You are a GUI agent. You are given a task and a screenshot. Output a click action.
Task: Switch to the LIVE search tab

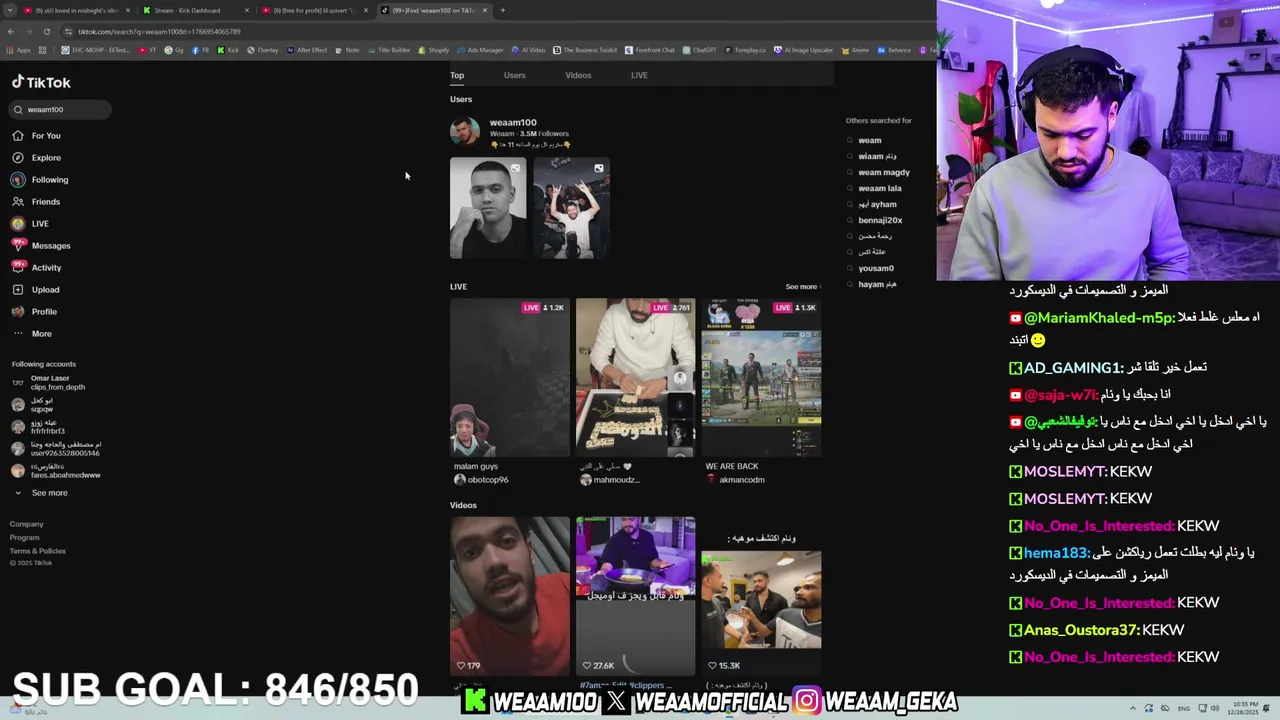pos(639,75)
